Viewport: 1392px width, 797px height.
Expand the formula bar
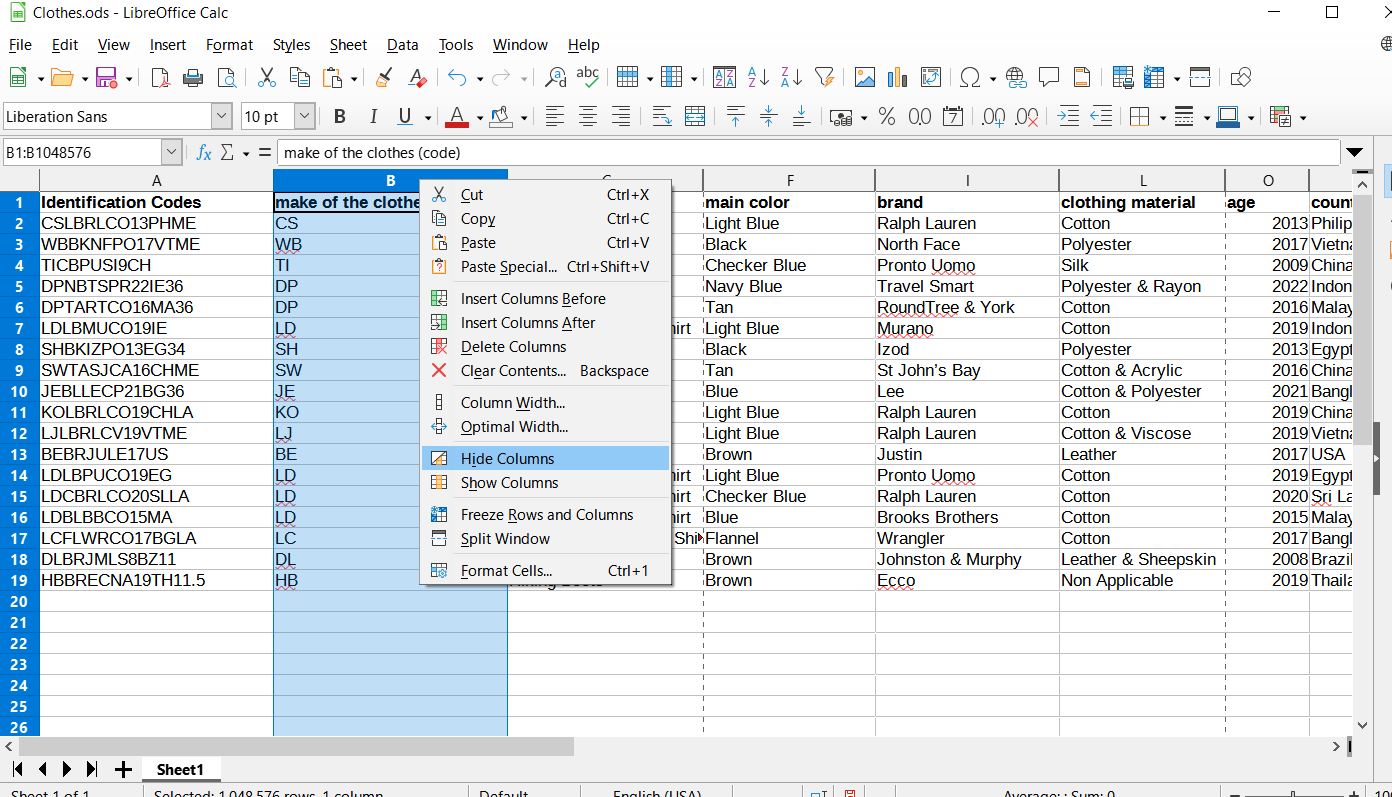point(1355,153)
